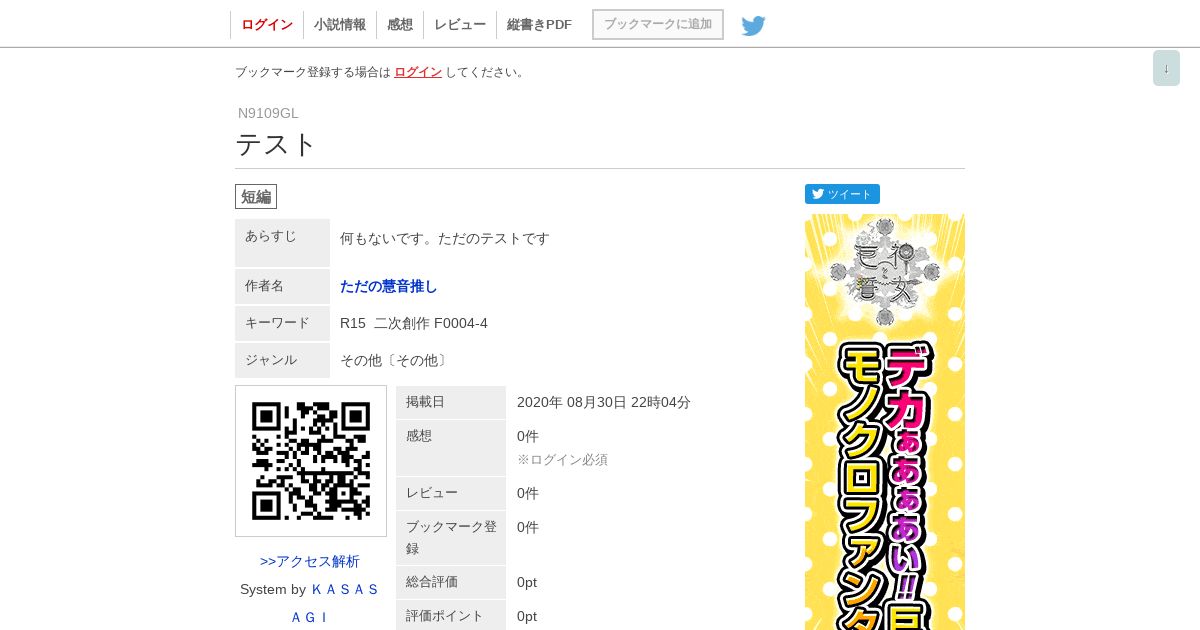The image size is (1200, 630).
Task: Click the blue ツイート button
Action: coord(842,194)
